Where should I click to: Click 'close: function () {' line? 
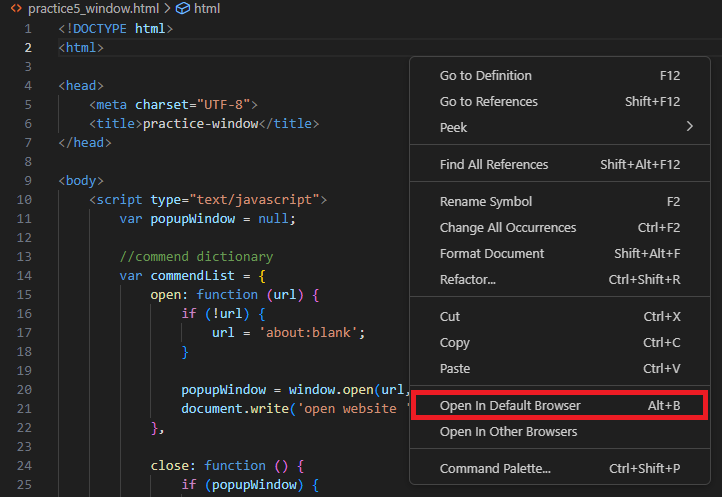point(227,466)
